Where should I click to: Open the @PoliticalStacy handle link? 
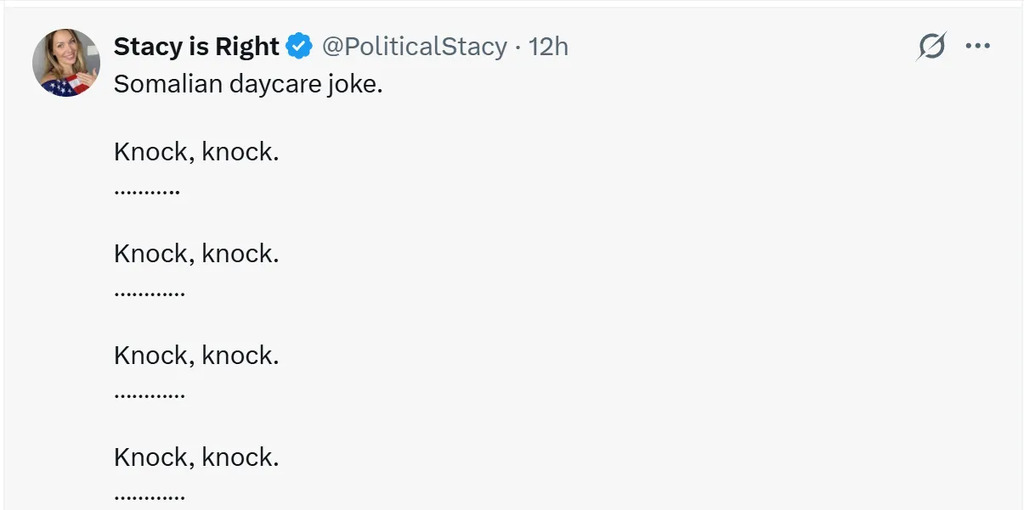(414, 46)
